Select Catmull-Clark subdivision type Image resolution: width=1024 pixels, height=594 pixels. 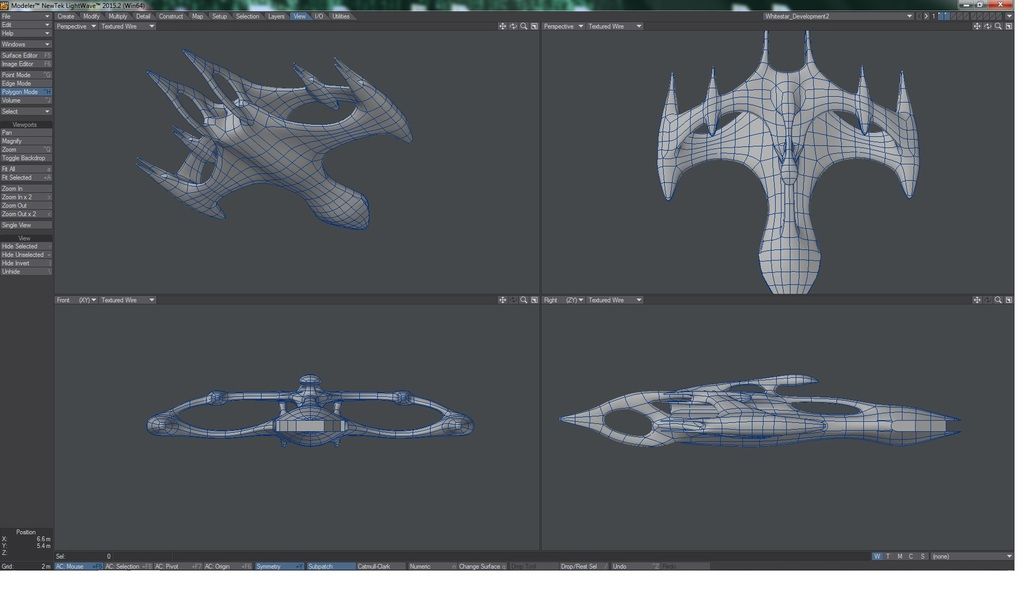pos(381,567)
